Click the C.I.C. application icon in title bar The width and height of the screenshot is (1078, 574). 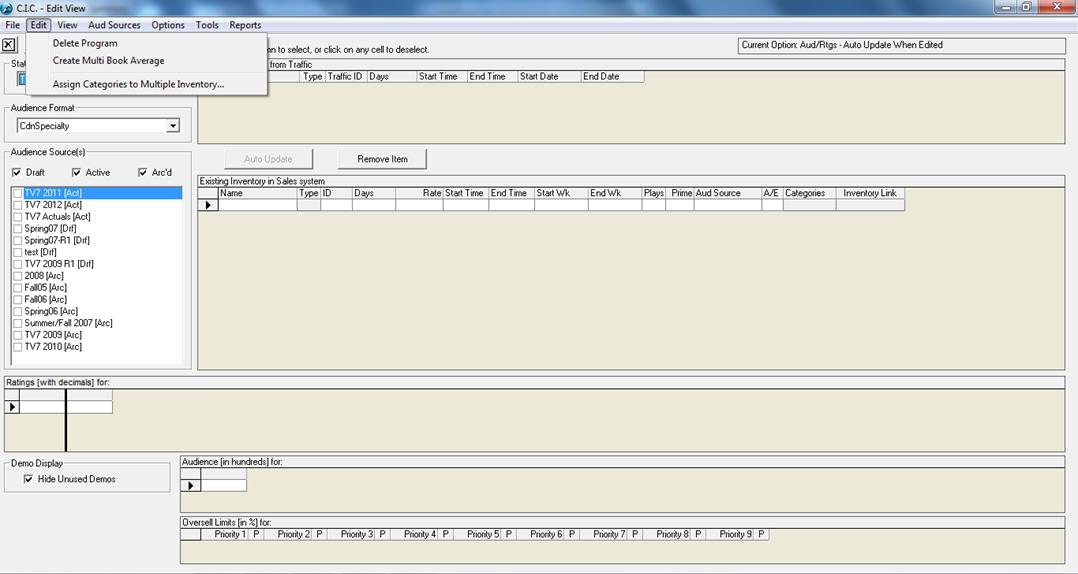[x=8, y=8]
